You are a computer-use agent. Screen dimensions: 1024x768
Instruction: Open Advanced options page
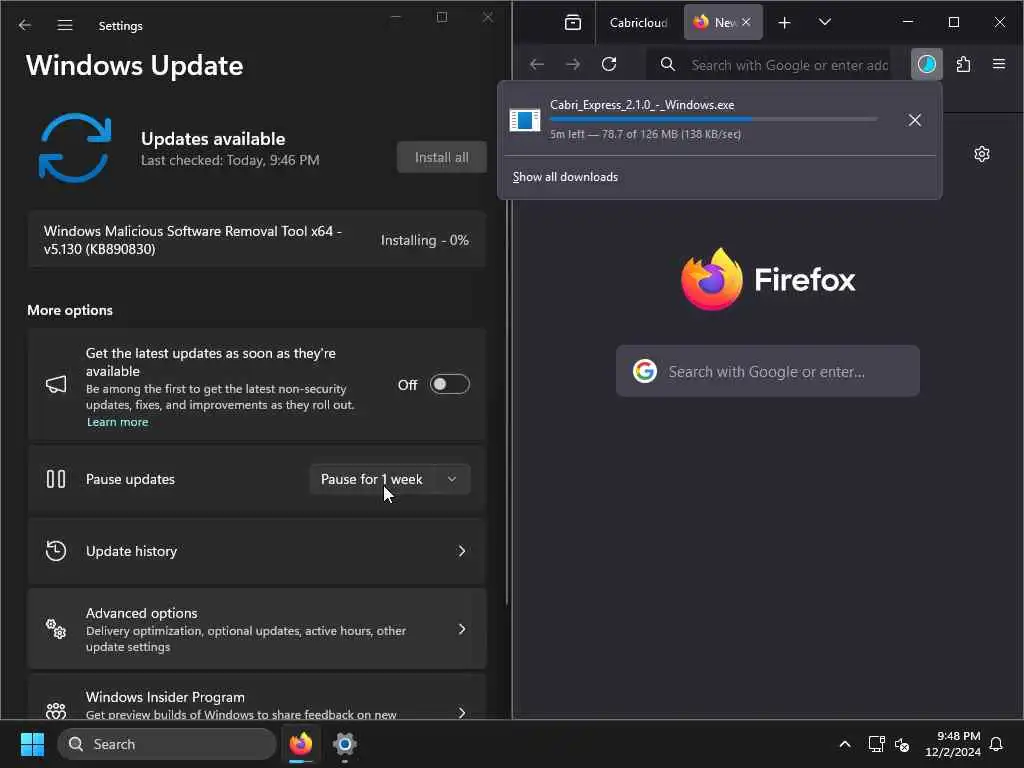257,629
